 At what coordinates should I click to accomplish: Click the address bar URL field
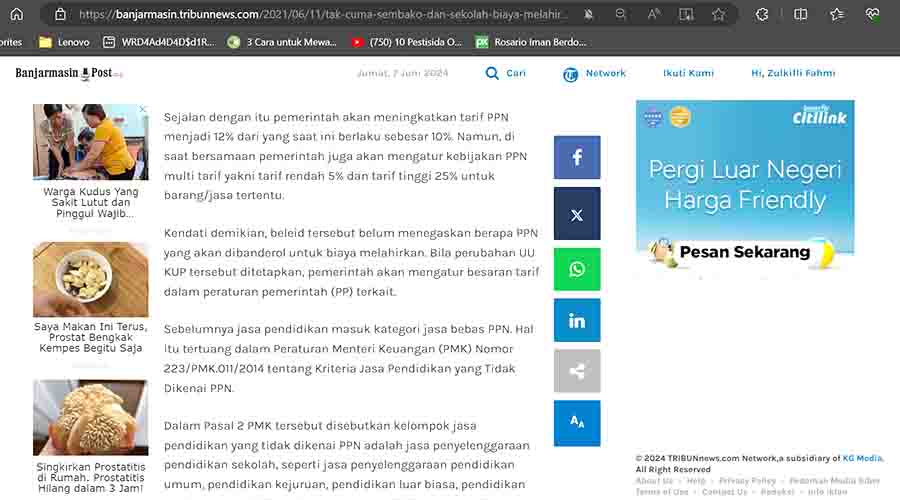pyautogui.click(x=320, y=14)
